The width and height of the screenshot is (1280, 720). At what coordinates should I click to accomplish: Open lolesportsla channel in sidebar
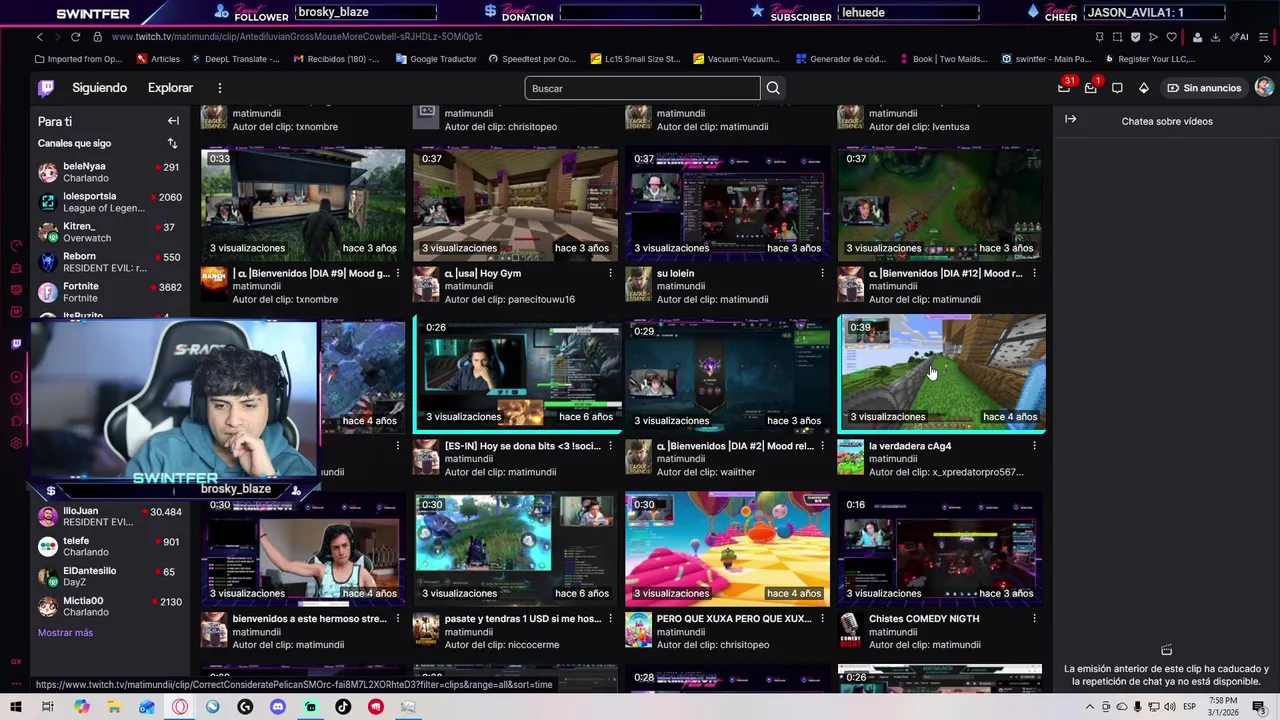point(109,202)
